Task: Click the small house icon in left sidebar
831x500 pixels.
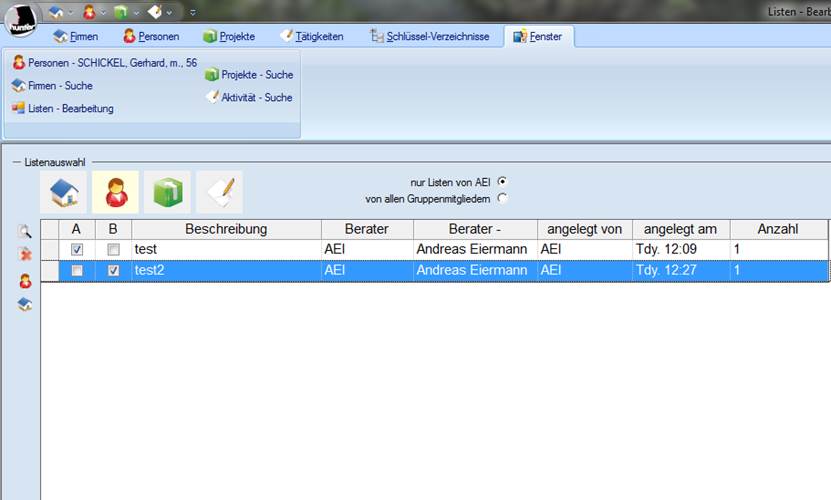Action: click(25, 304)
